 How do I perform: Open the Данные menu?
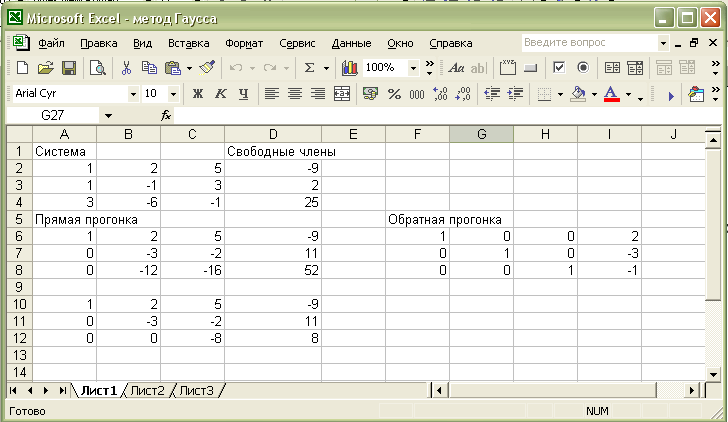[x=351, y=43]
